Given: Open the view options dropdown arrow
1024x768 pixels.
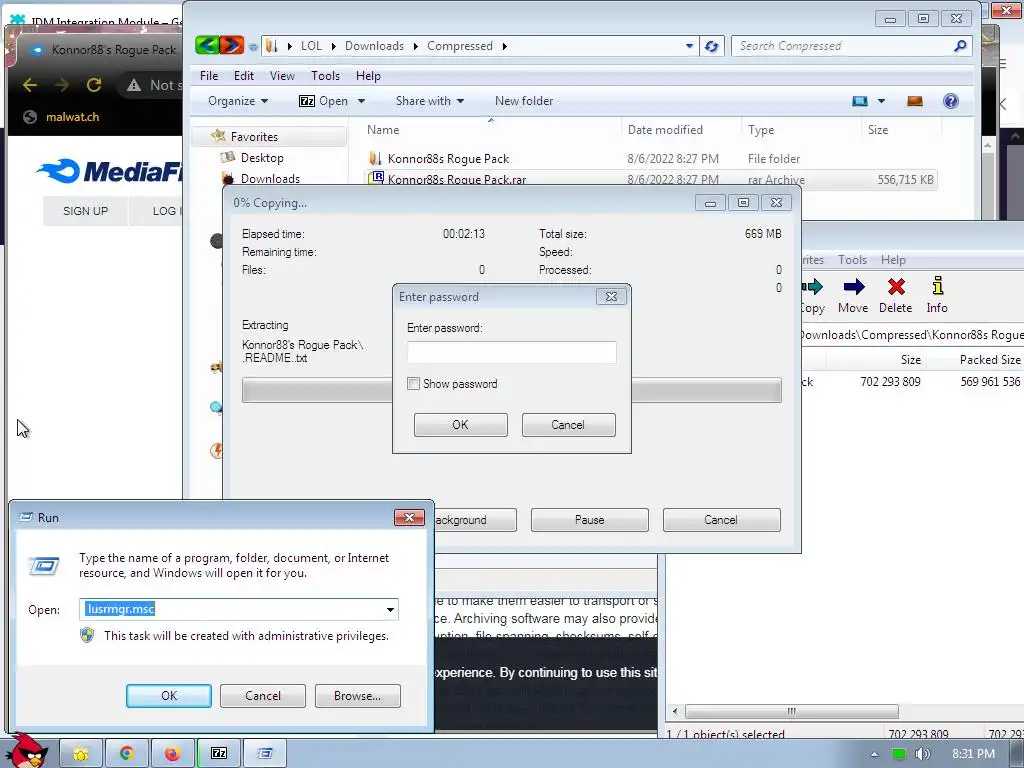Looking at the screenshot, I should [x=881, y=101].
